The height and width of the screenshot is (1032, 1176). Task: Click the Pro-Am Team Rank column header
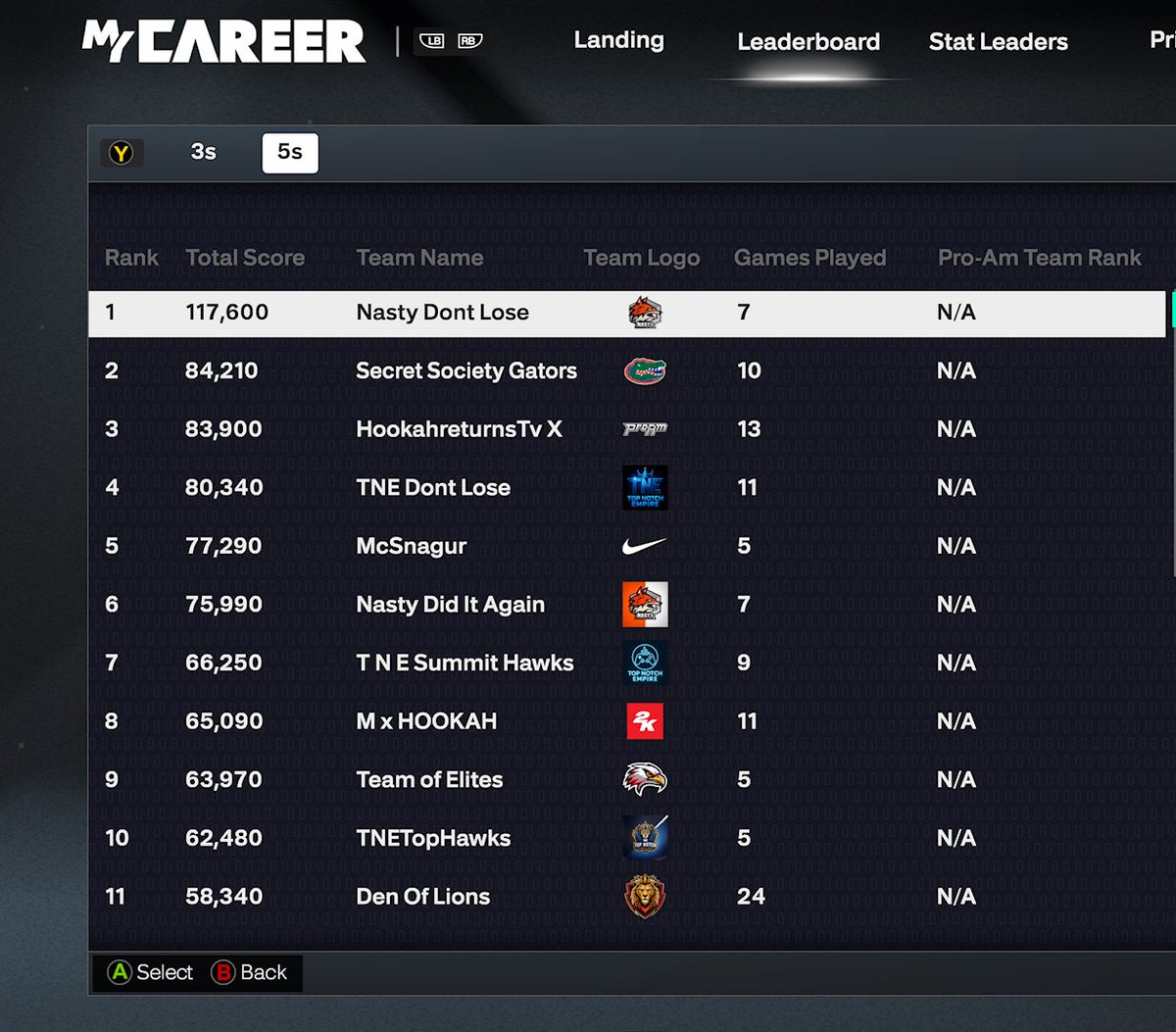1040,258
